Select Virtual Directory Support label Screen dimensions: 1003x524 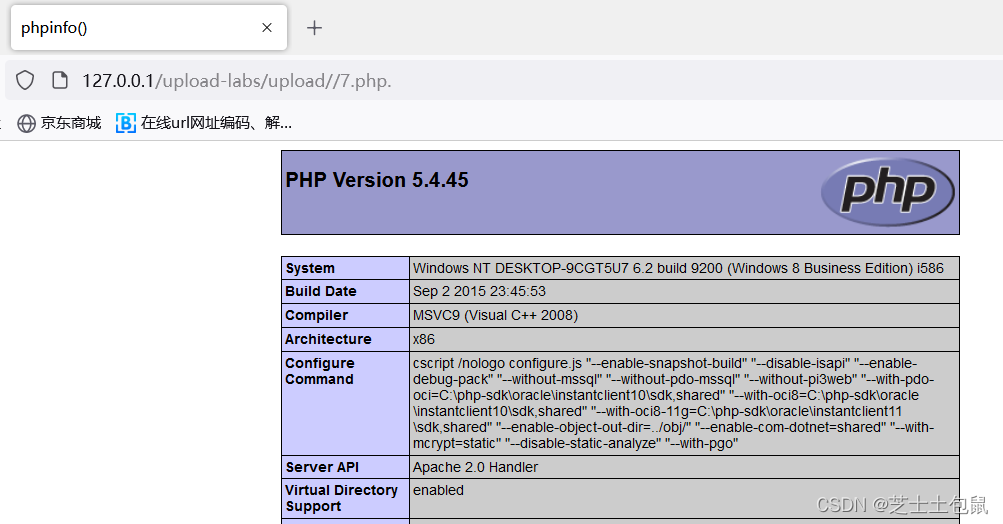pos(342,498)
